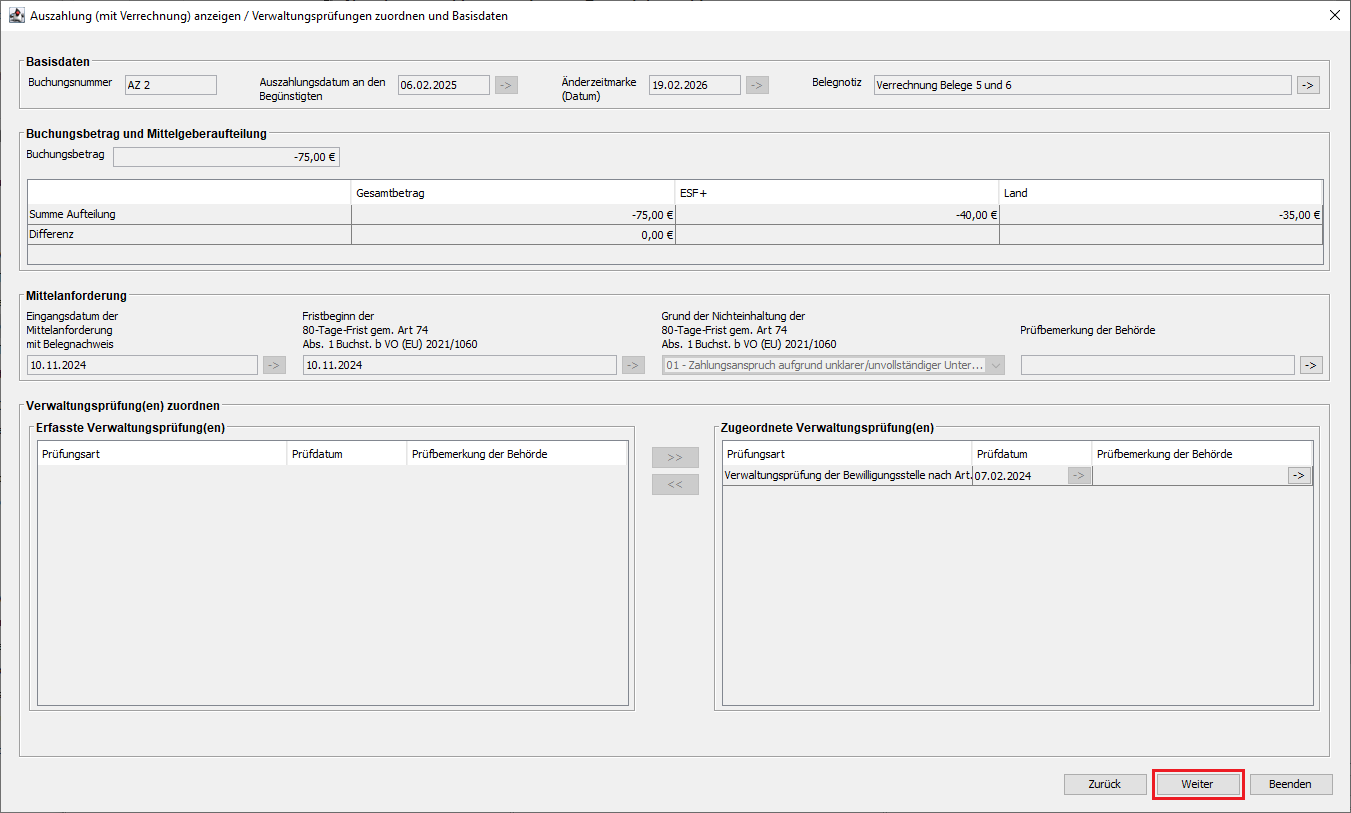Click arrow next to Prüfdatum 07.02.2024
Viewport: 1351px width, 813px height.
(x=1079, y=476)
